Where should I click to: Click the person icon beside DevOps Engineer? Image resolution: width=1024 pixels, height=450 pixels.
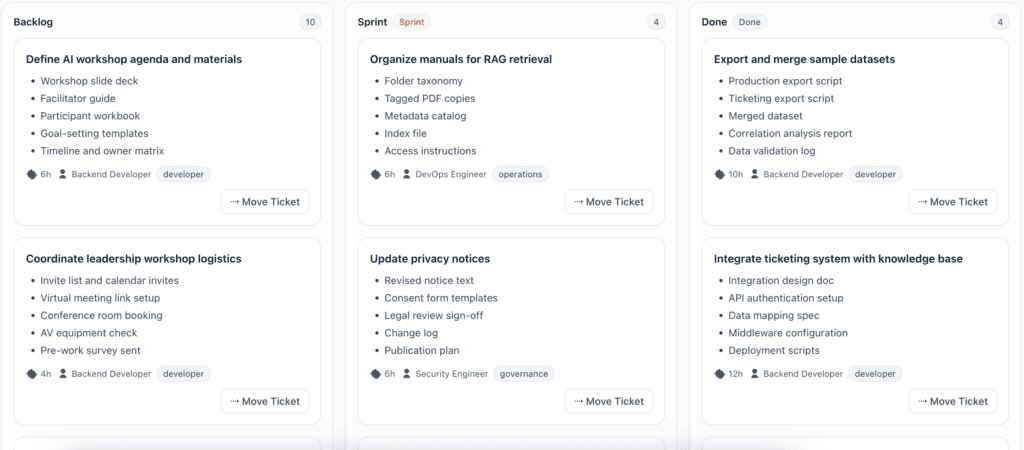tap(407, 174)
